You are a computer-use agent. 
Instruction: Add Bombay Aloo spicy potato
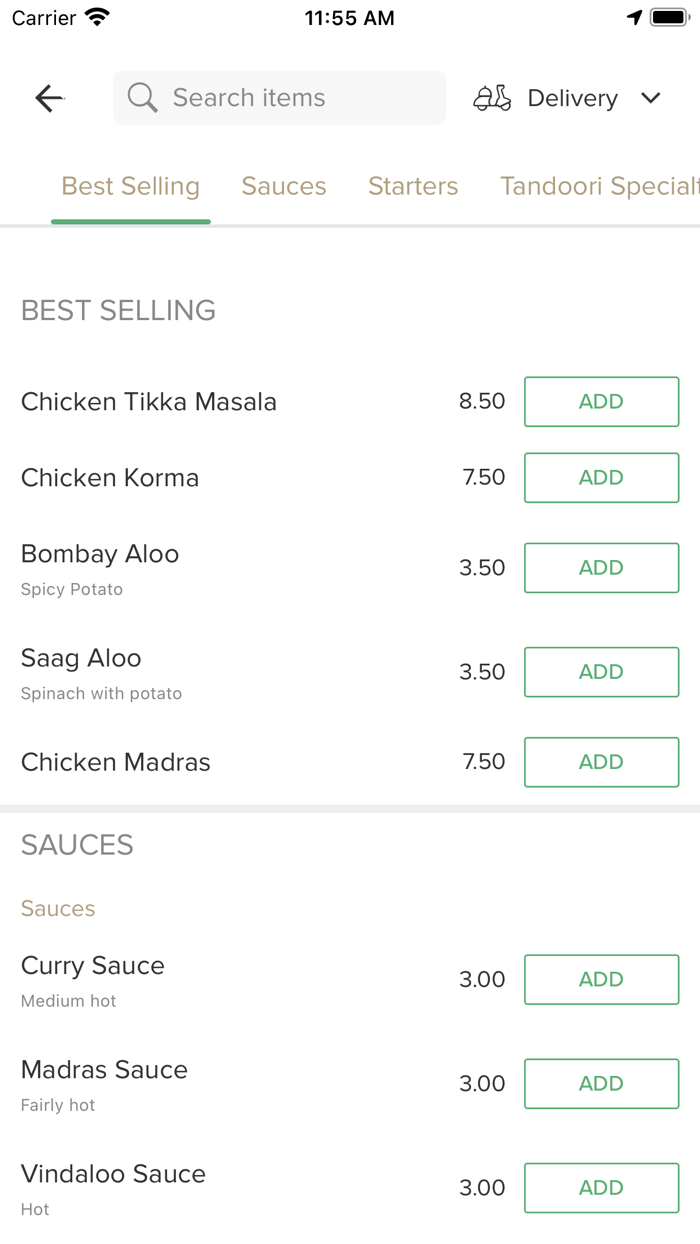click(x=601, y=567)
